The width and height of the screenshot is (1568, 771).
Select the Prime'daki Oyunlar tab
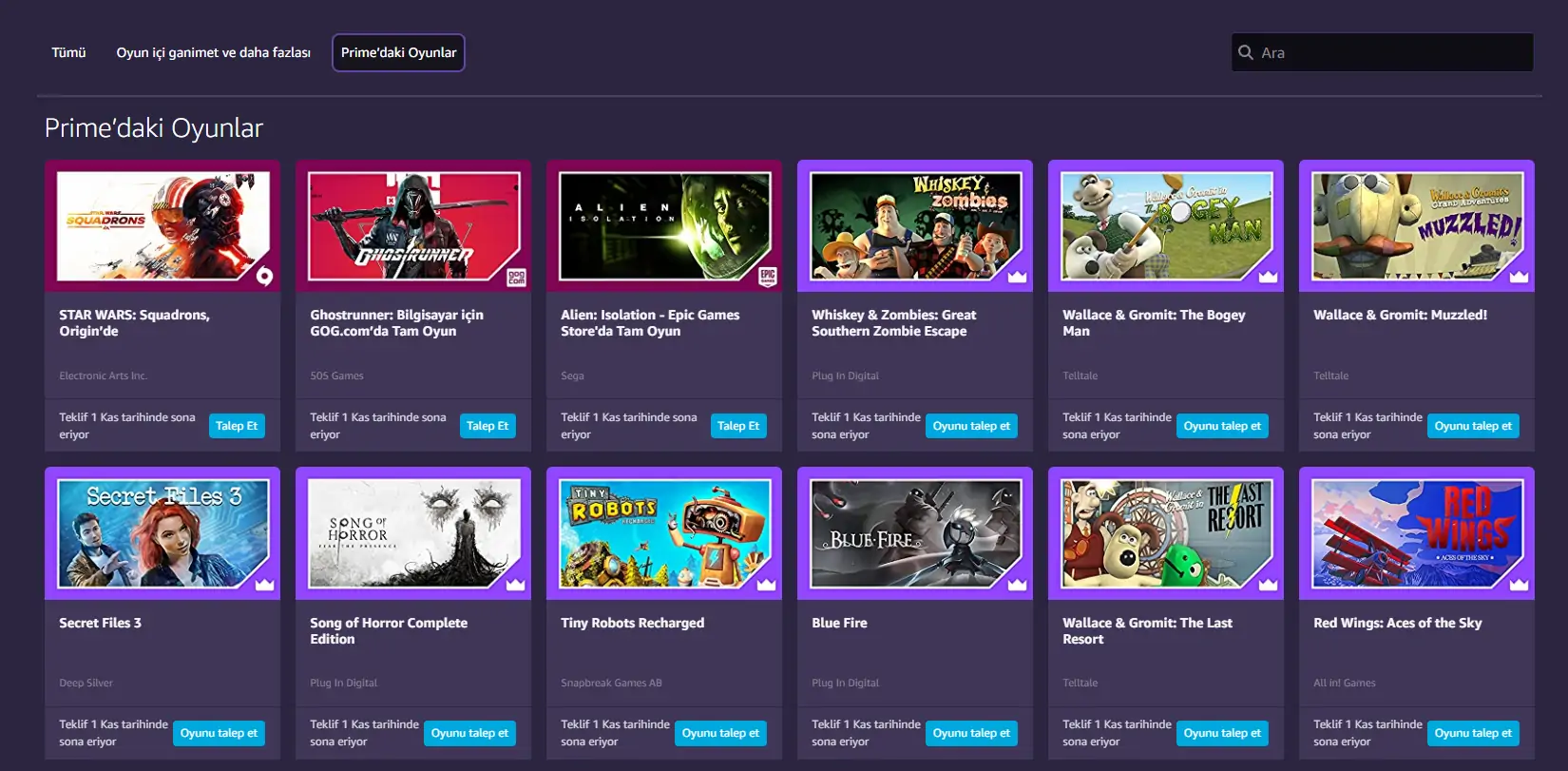point(398,52)
